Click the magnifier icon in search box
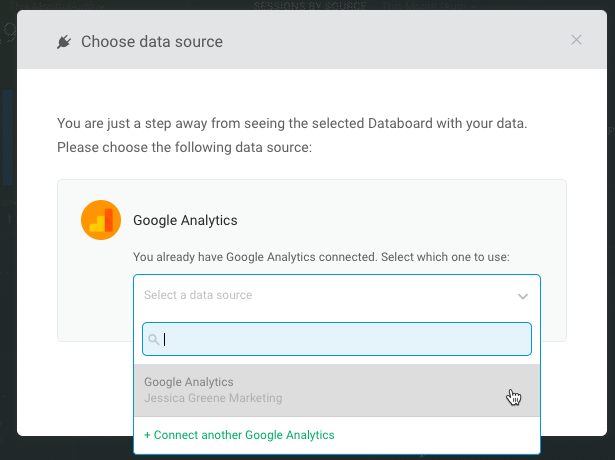 click(154, 340)
